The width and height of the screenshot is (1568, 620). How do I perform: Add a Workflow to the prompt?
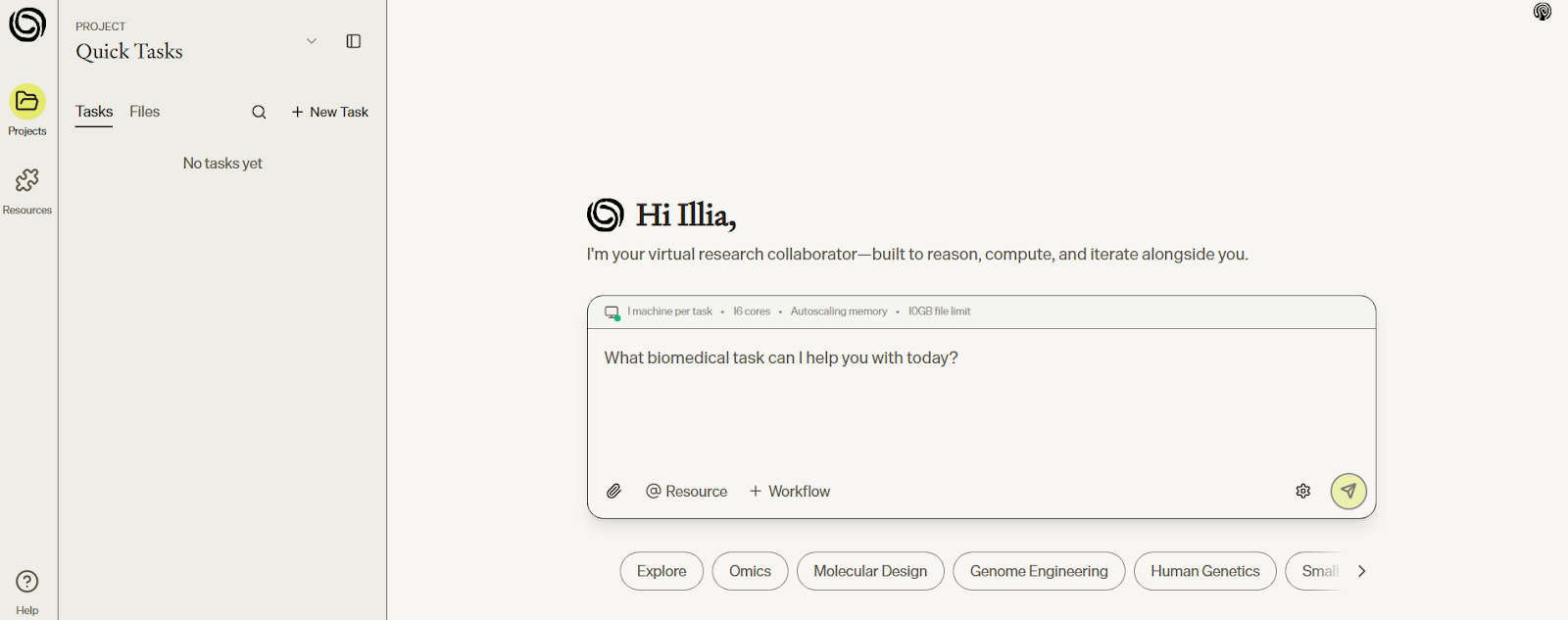pyautogui.click(x=790, y=492)
